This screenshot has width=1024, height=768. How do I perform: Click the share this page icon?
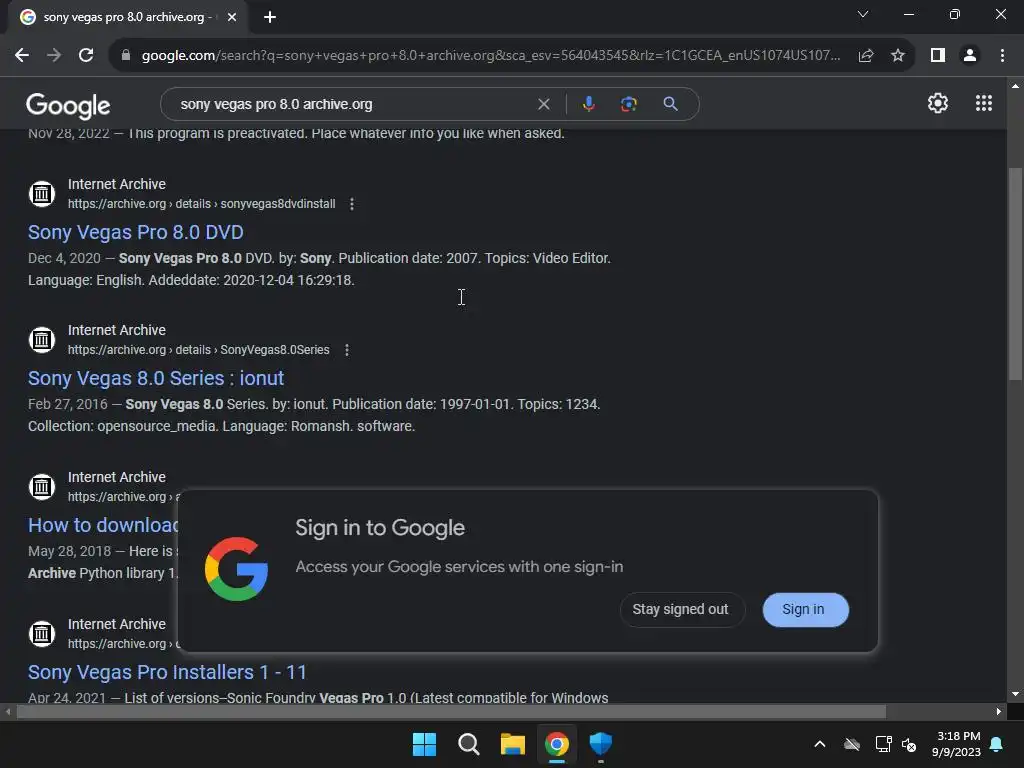[x=866, y=56]
